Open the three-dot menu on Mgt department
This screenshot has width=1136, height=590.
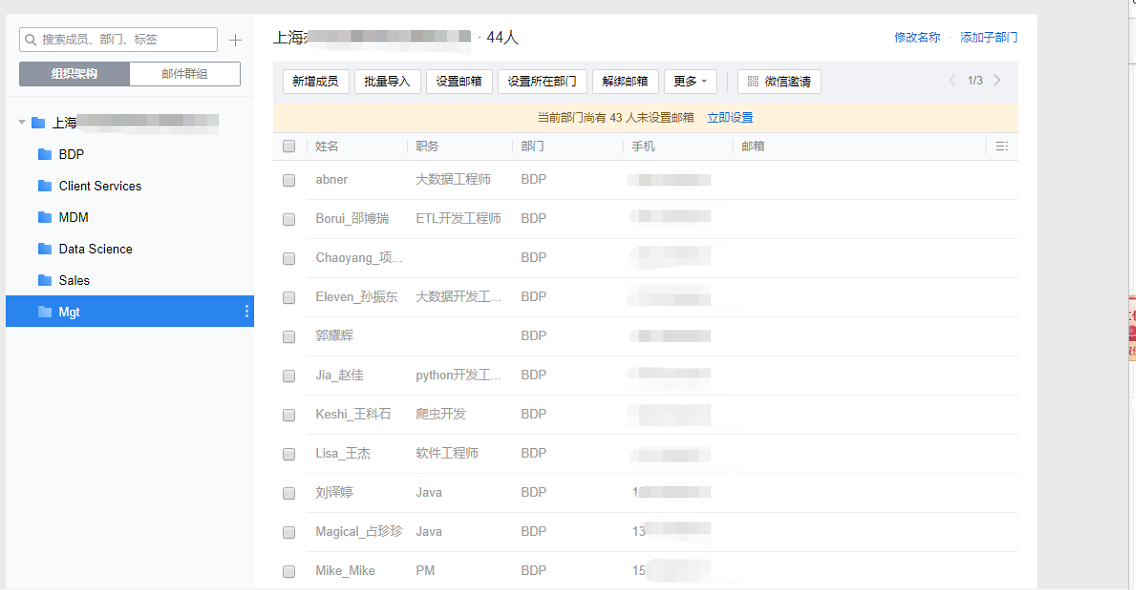pos(246,311)
